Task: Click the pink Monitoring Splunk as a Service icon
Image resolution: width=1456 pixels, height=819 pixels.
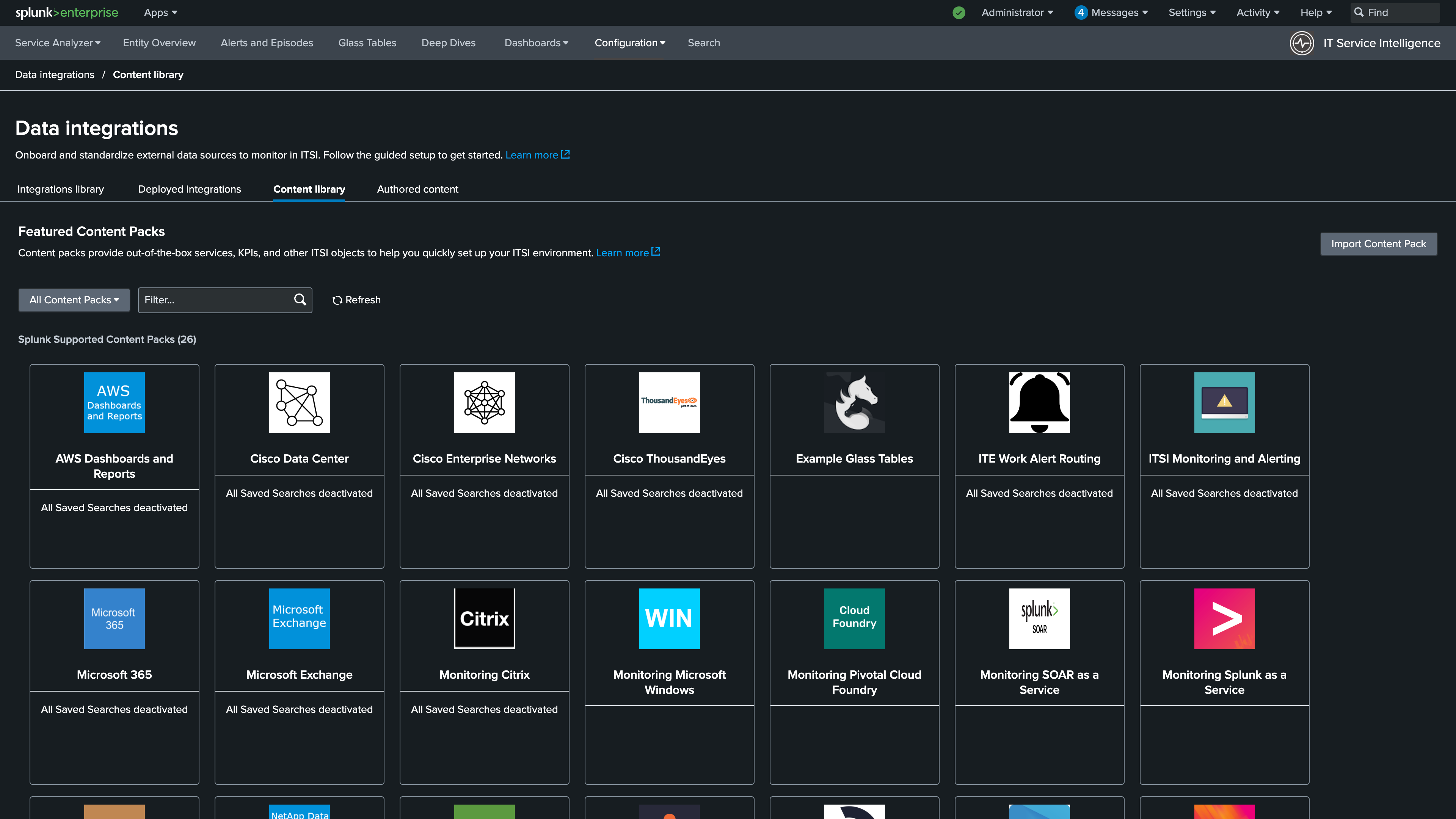Action: 1224,618
